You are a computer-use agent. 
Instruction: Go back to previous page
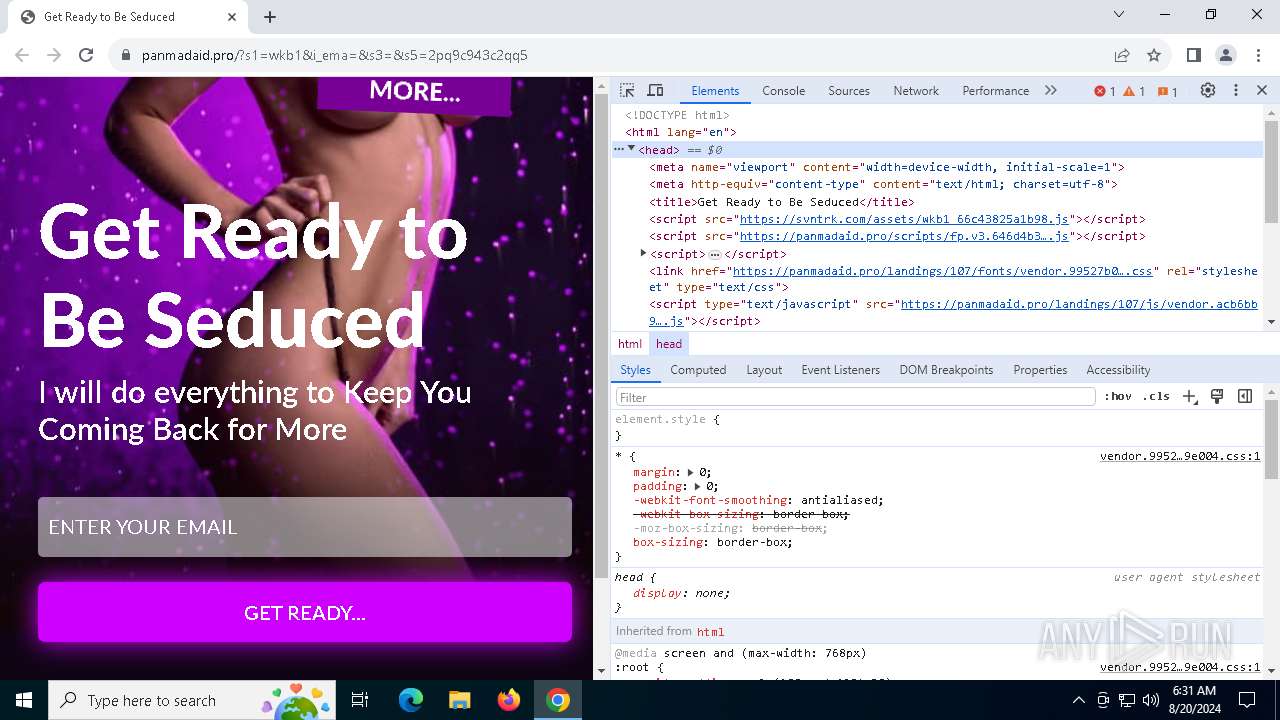(22, 55)
